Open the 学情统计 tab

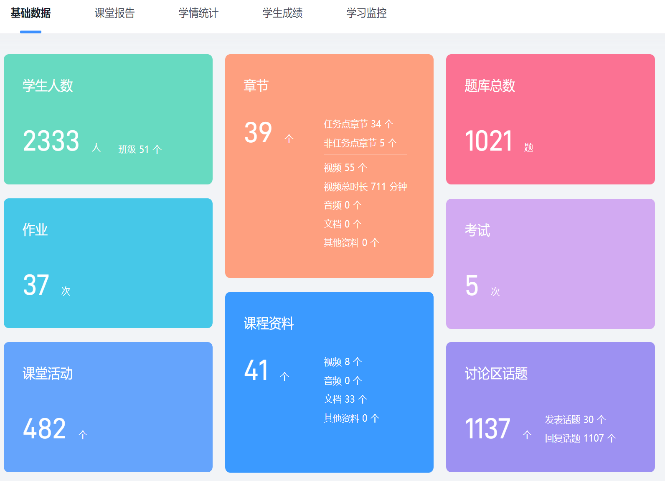198,14
